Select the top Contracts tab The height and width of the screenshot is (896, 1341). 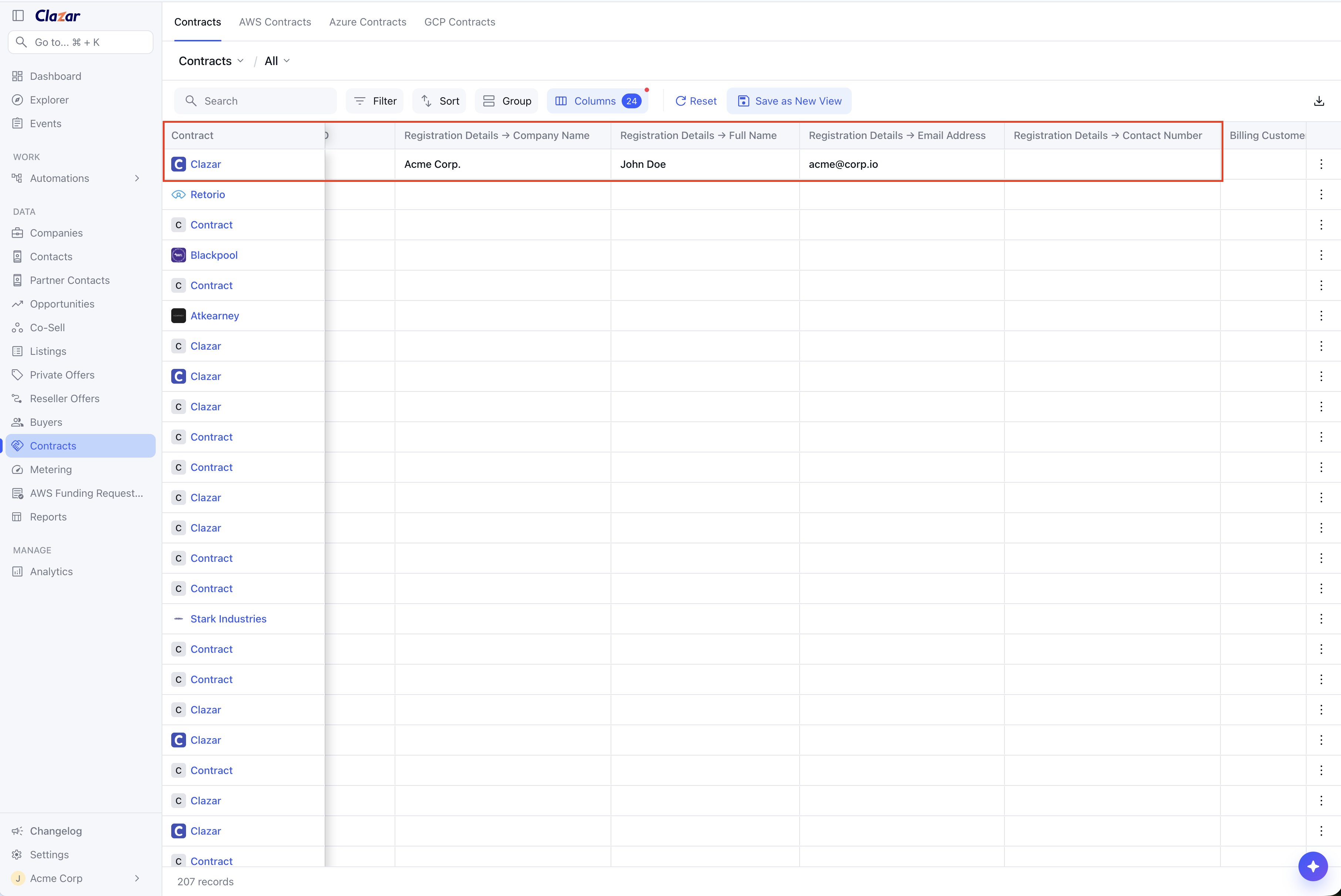coord(198,22)
